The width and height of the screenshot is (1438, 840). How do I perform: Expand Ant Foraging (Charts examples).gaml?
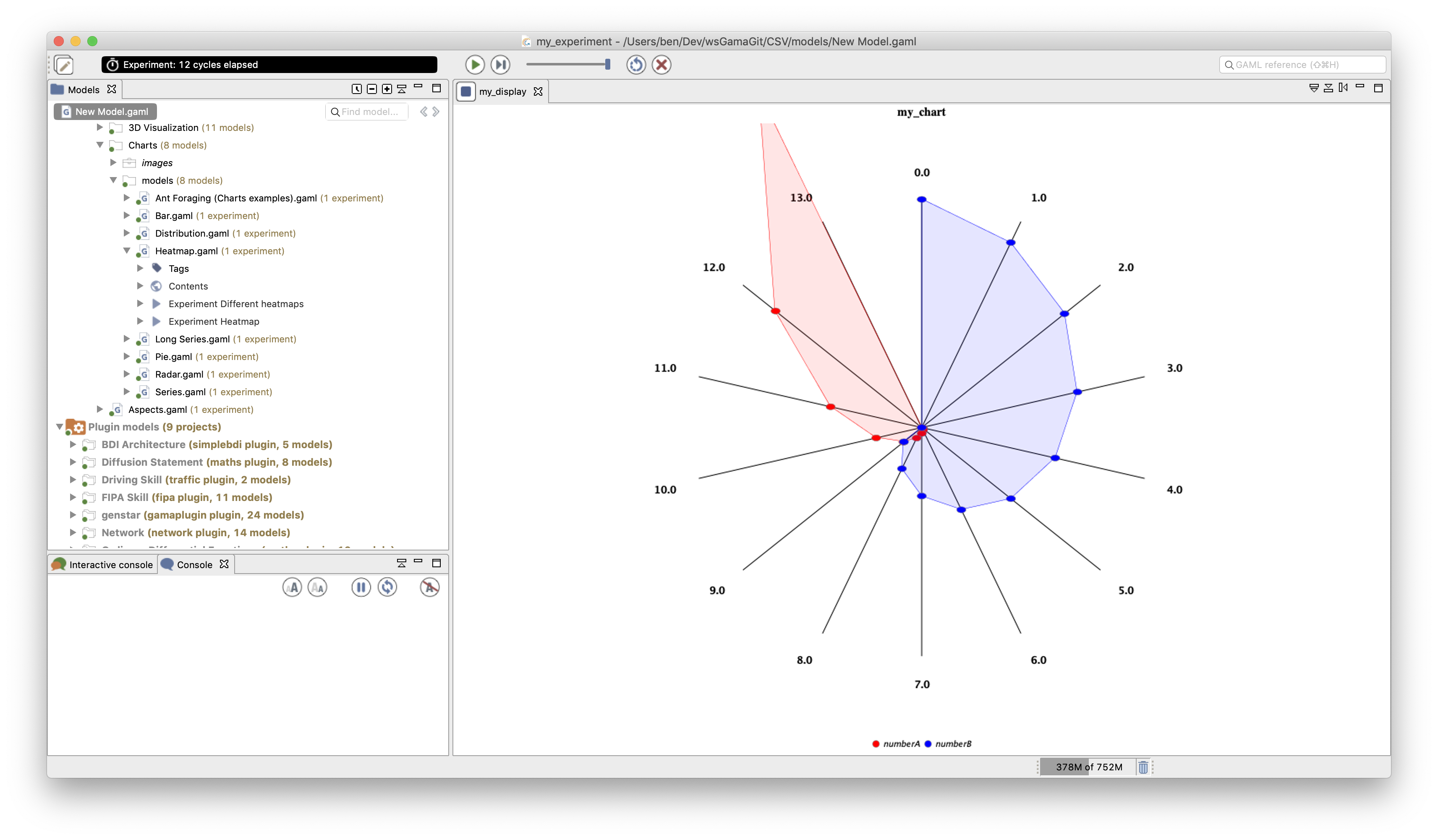(x=127, y=198)
